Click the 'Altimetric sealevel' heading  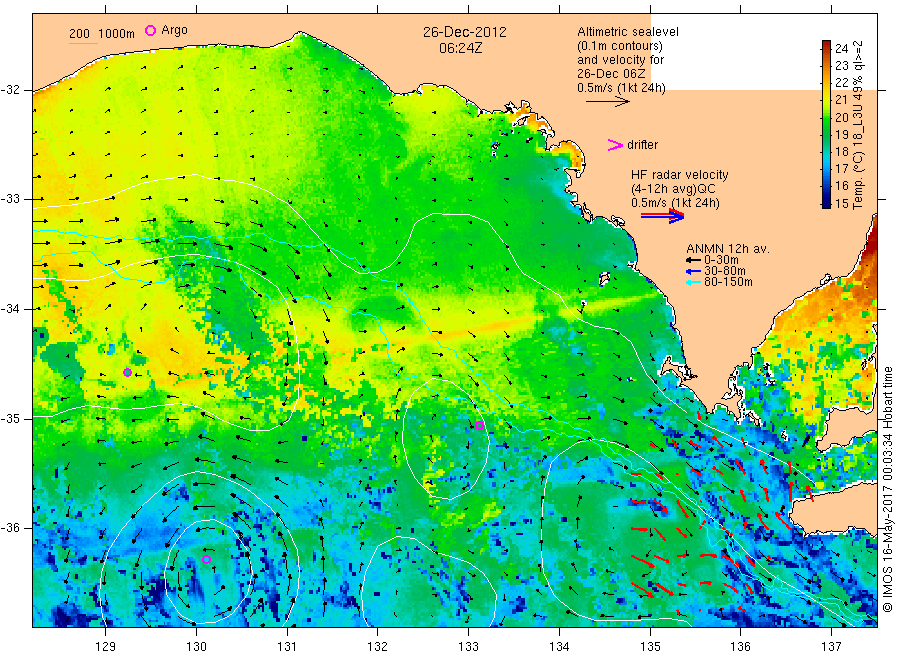(x=628, y=32)
